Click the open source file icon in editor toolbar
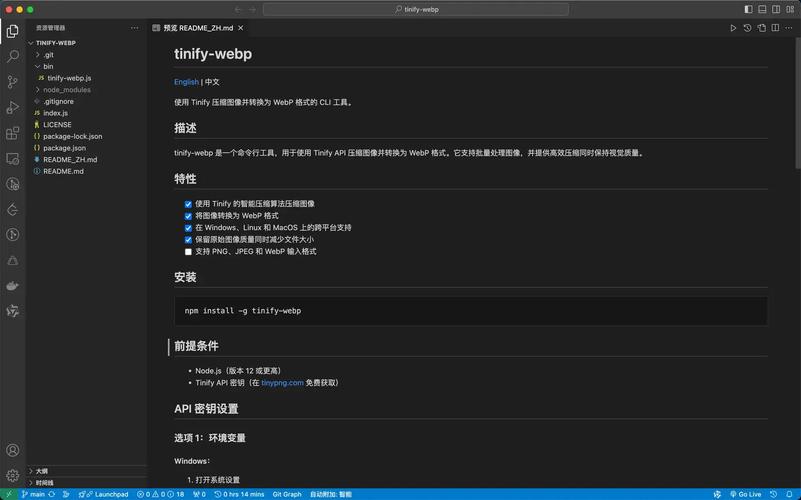Image resolution: width=801 pixels, height=500 pixels. (x=762, y=28)
